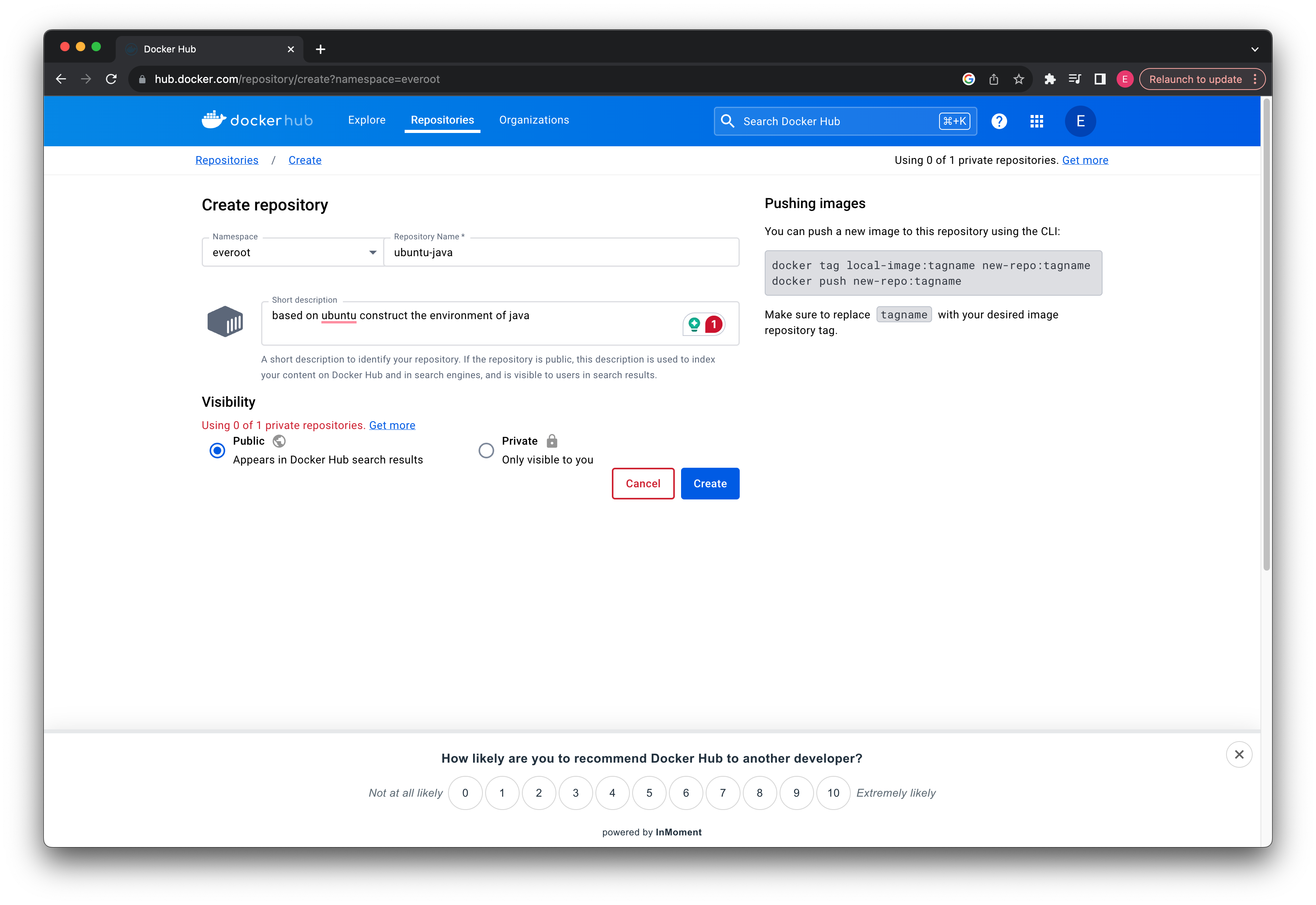The image size is (1316, 905).
Task: Click the Create button
Action: coord(710,483)
